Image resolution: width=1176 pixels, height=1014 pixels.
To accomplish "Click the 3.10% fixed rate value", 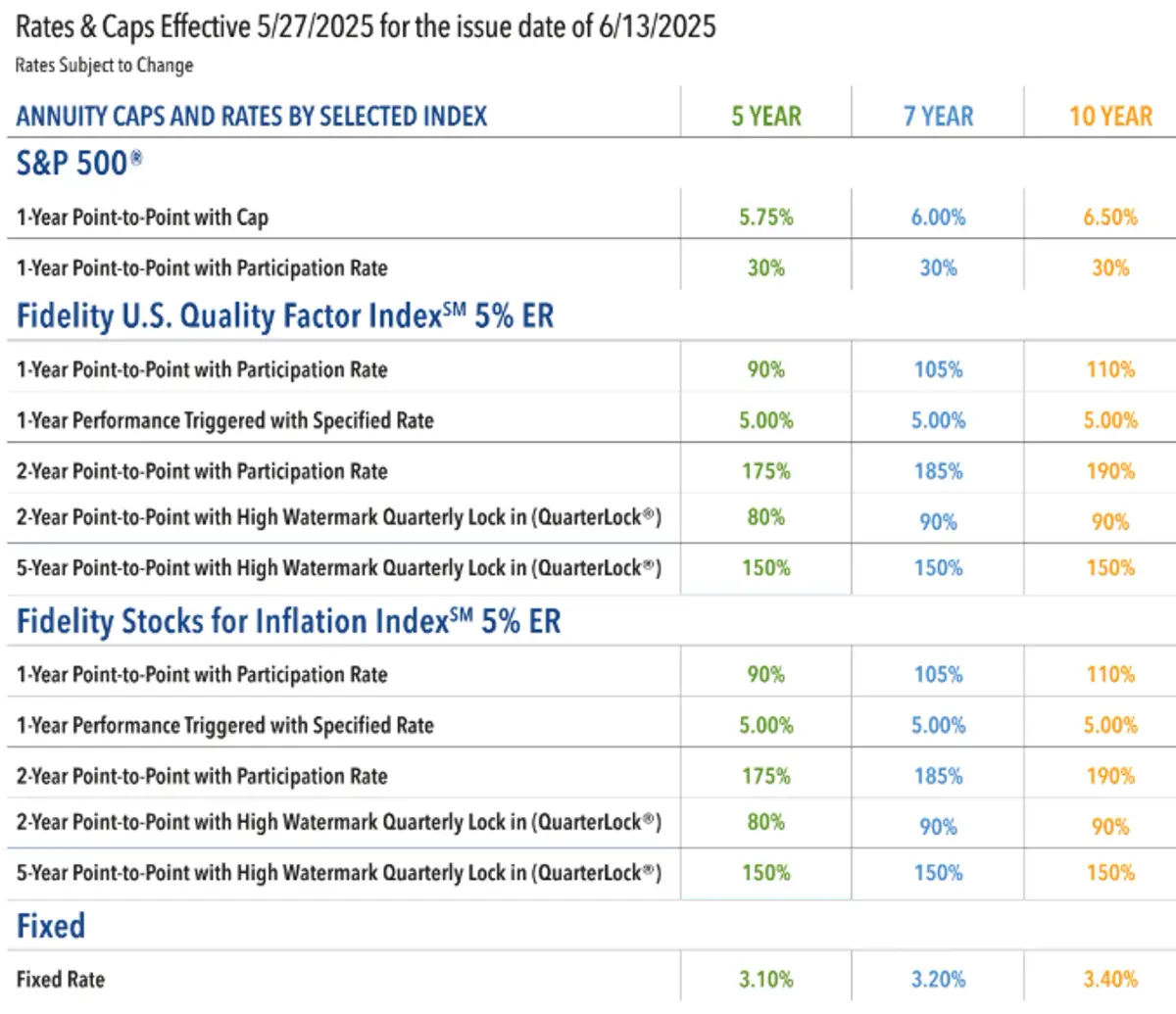I will 765,979.
